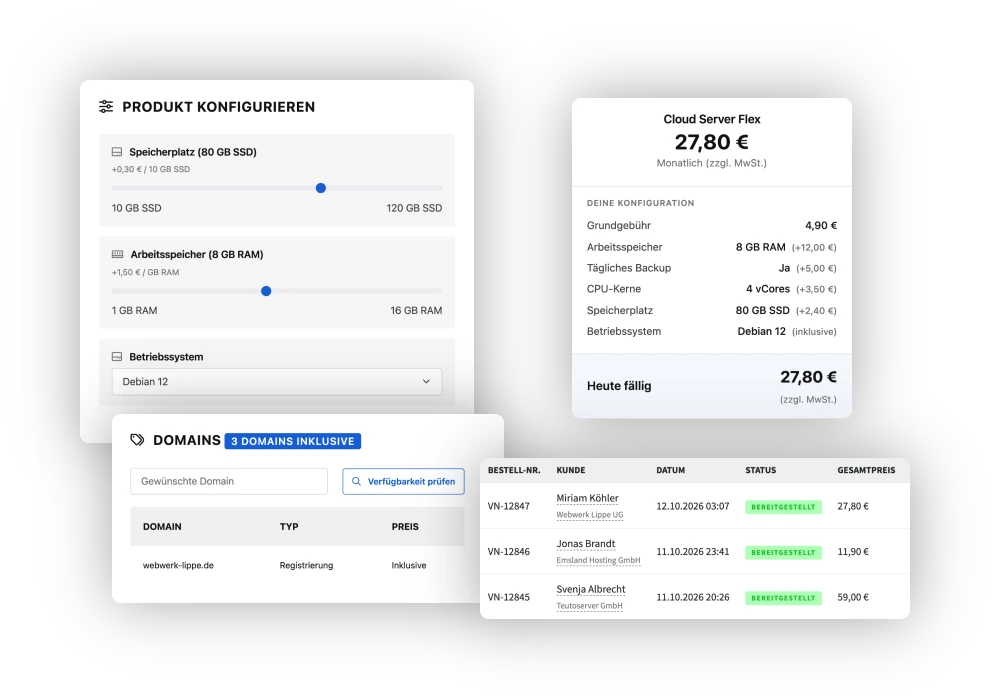Image resolution: width=1000 pixels, height=700 pixels.
Task: Click the Gewünschte Domain input field
Action: click(229, 481)
